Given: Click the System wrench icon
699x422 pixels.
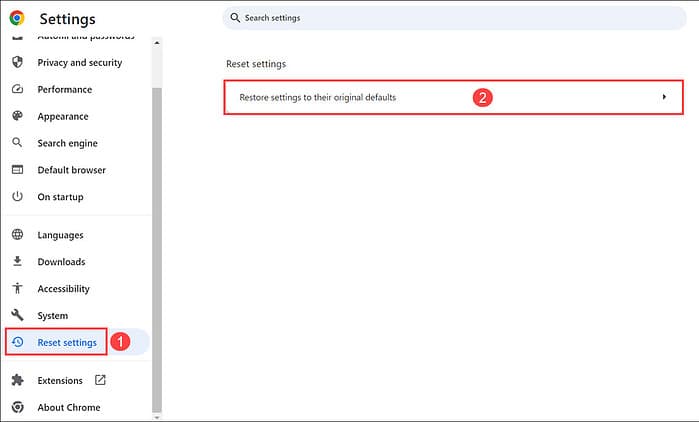Looking at the screenshot, I should (17, 315).
